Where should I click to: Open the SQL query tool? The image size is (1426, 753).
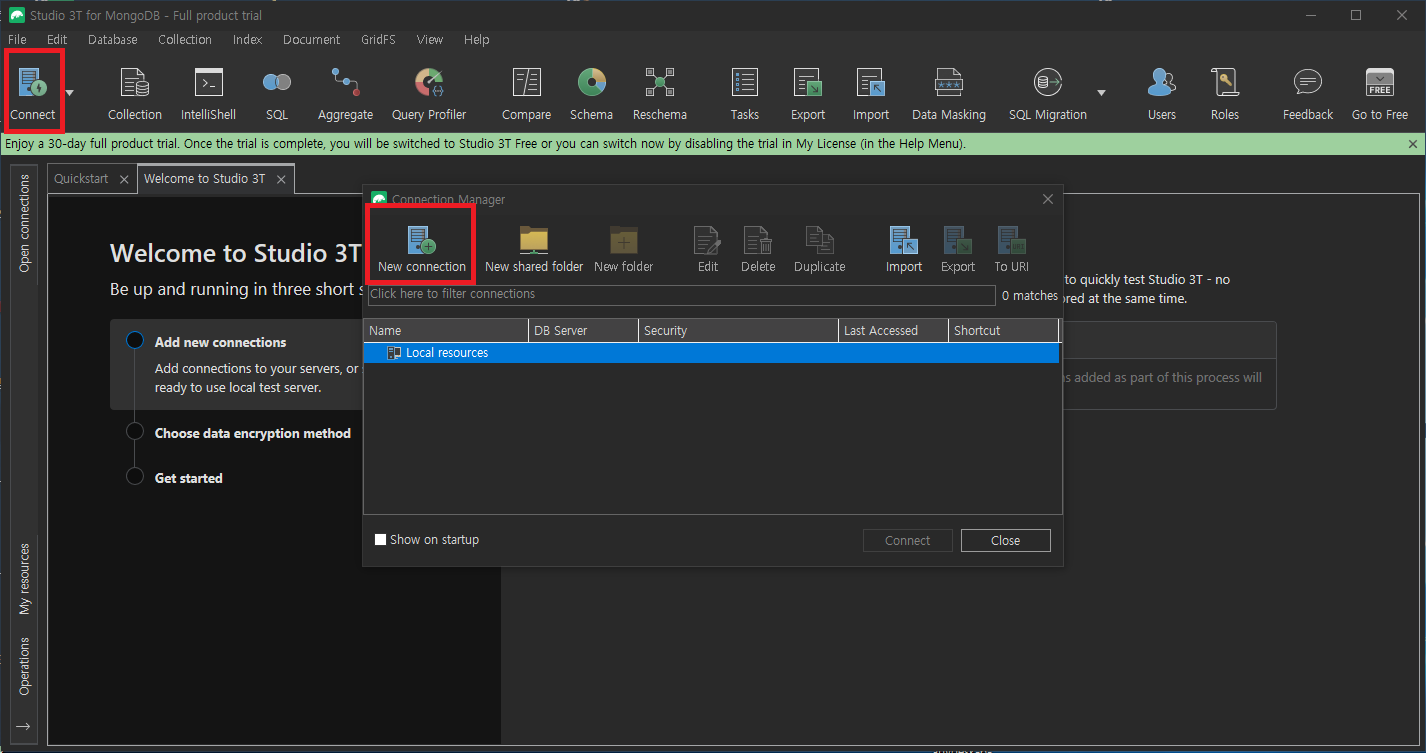tap(277, 95)
